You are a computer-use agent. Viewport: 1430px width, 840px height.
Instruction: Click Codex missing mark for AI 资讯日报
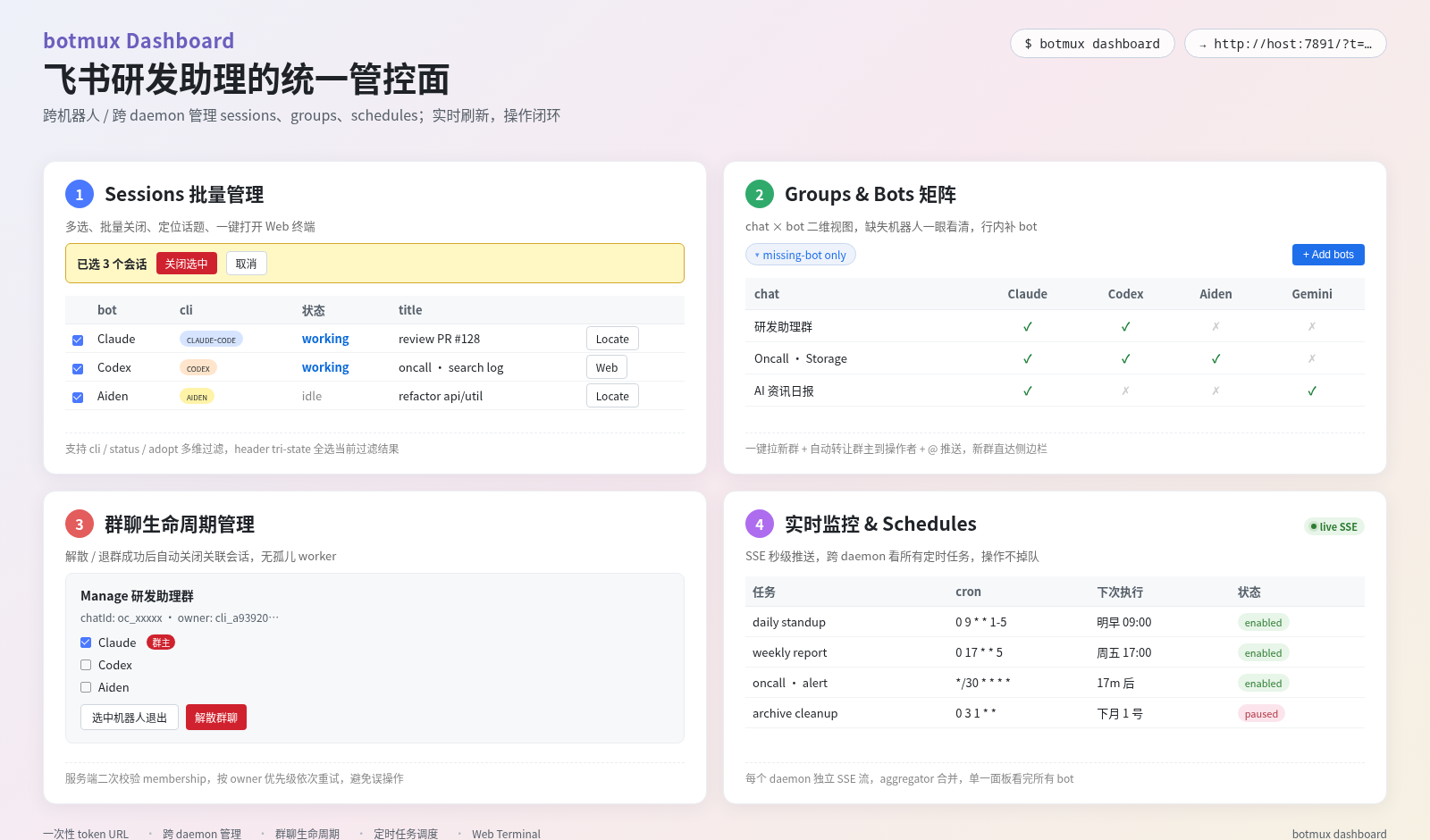click(1125, 391)
